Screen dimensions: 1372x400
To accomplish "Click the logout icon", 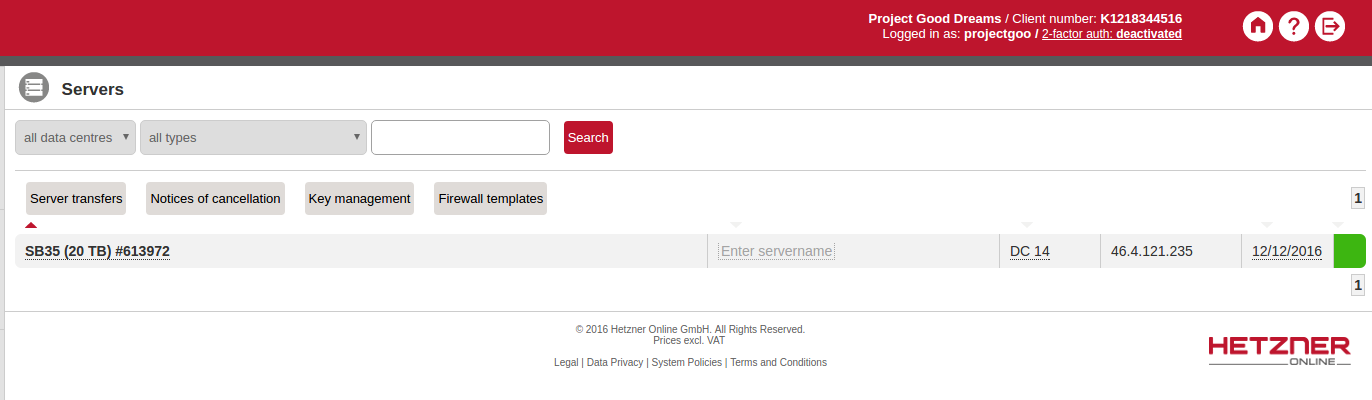I will point(1330,26).
